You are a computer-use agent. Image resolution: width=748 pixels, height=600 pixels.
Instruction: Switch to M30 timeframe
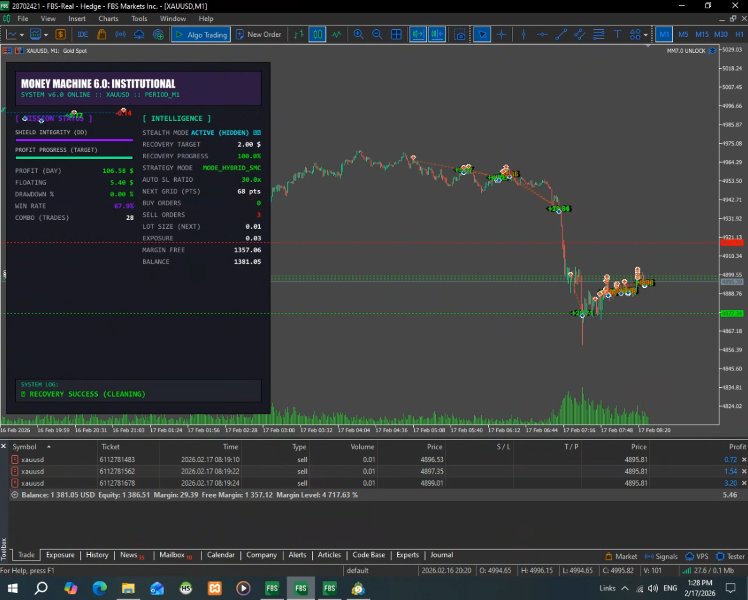point(721,34)
